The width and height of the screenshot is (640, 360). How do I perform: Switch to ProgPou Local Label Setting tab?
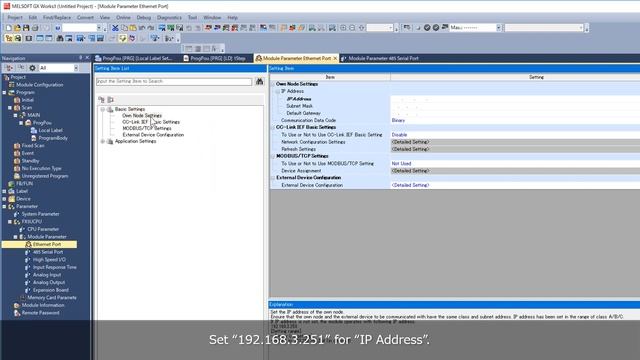[x=133, y=58]
